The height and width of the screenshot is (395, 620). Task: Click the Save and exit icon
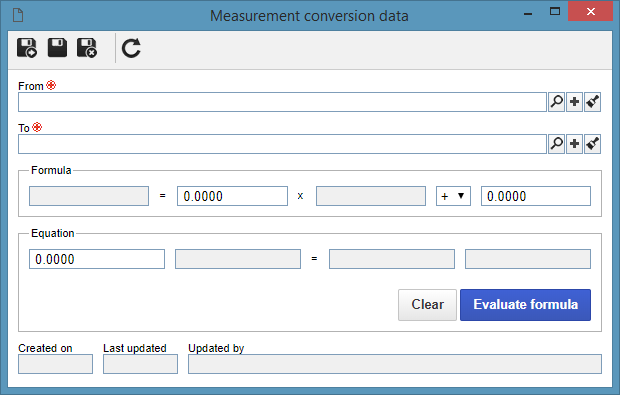coord(87,48)
